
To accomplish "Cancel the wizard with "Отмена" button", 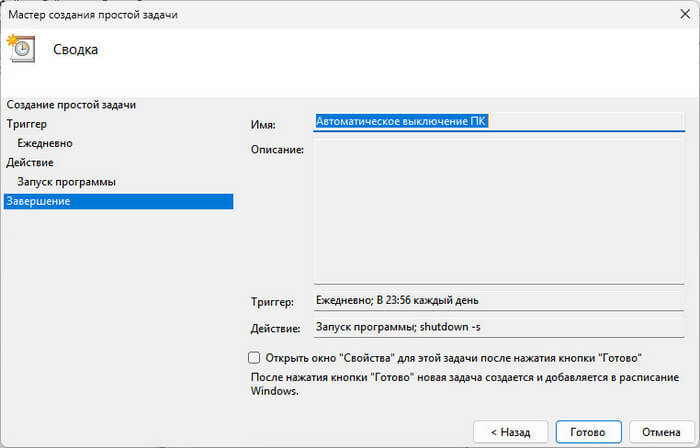I will [659, 432].
